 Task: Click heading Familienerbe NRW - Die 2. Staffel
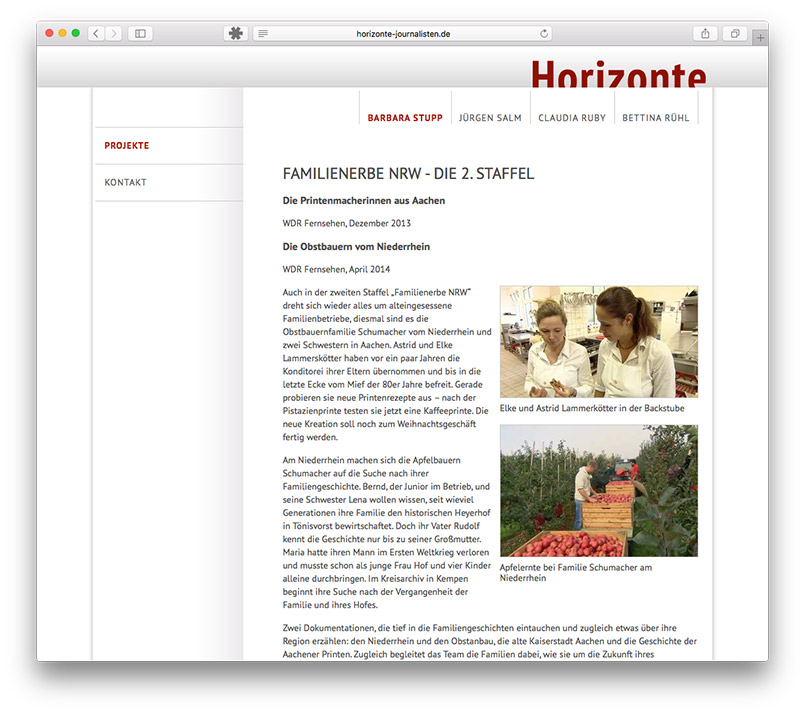(408, 173)
